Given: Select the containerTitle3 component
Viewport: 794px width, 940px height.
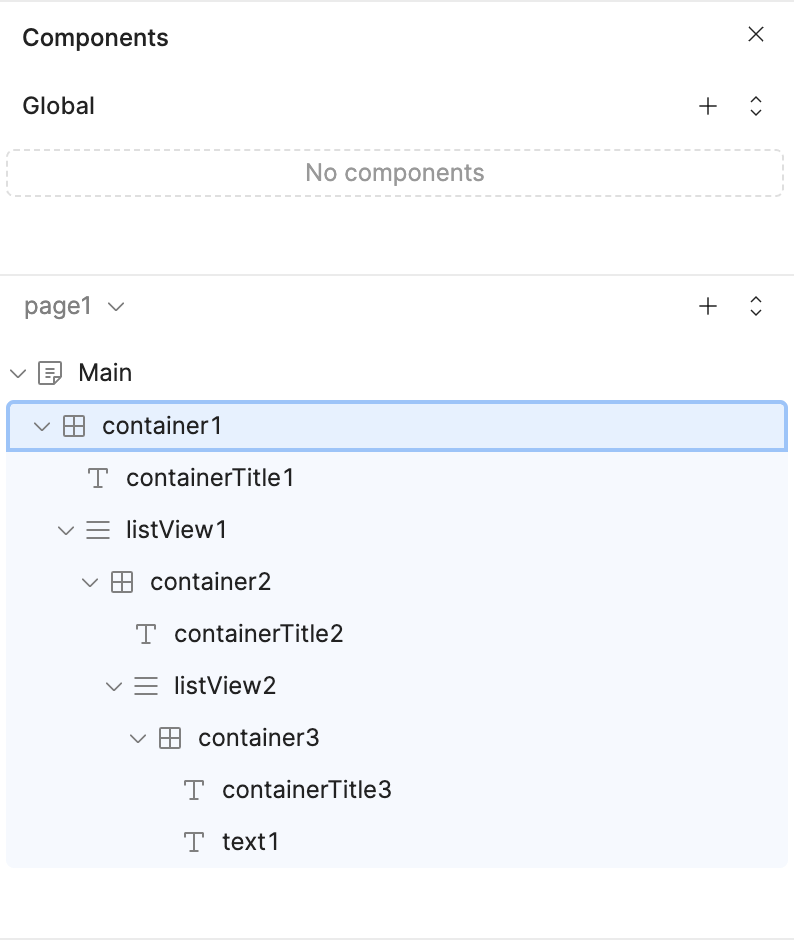Looking at the screenshot, I should click(x=306, y=790).
